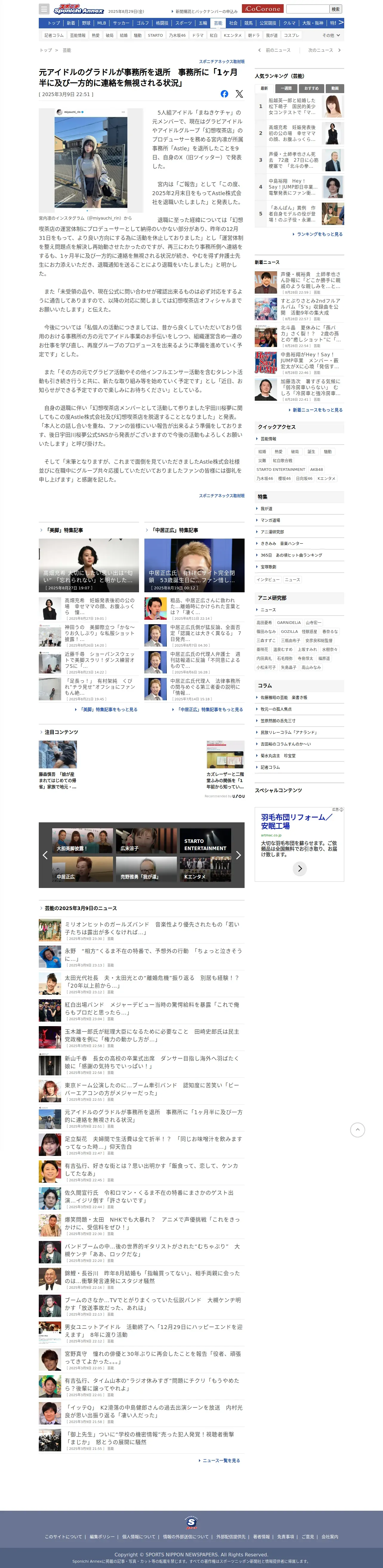
Task: Open the article's Instagram photo
Action: pos(91,161)
